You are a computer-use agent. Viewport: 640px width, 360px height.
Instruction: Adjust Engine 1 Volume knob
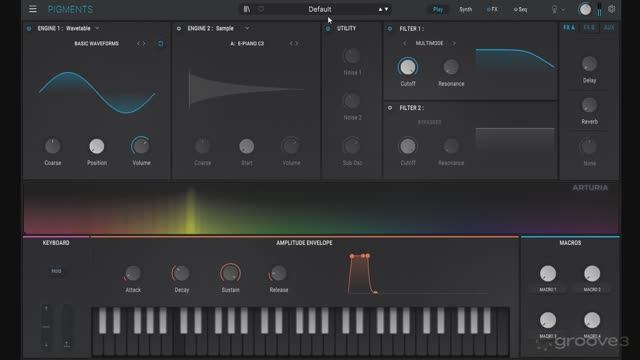pos(141,146)
